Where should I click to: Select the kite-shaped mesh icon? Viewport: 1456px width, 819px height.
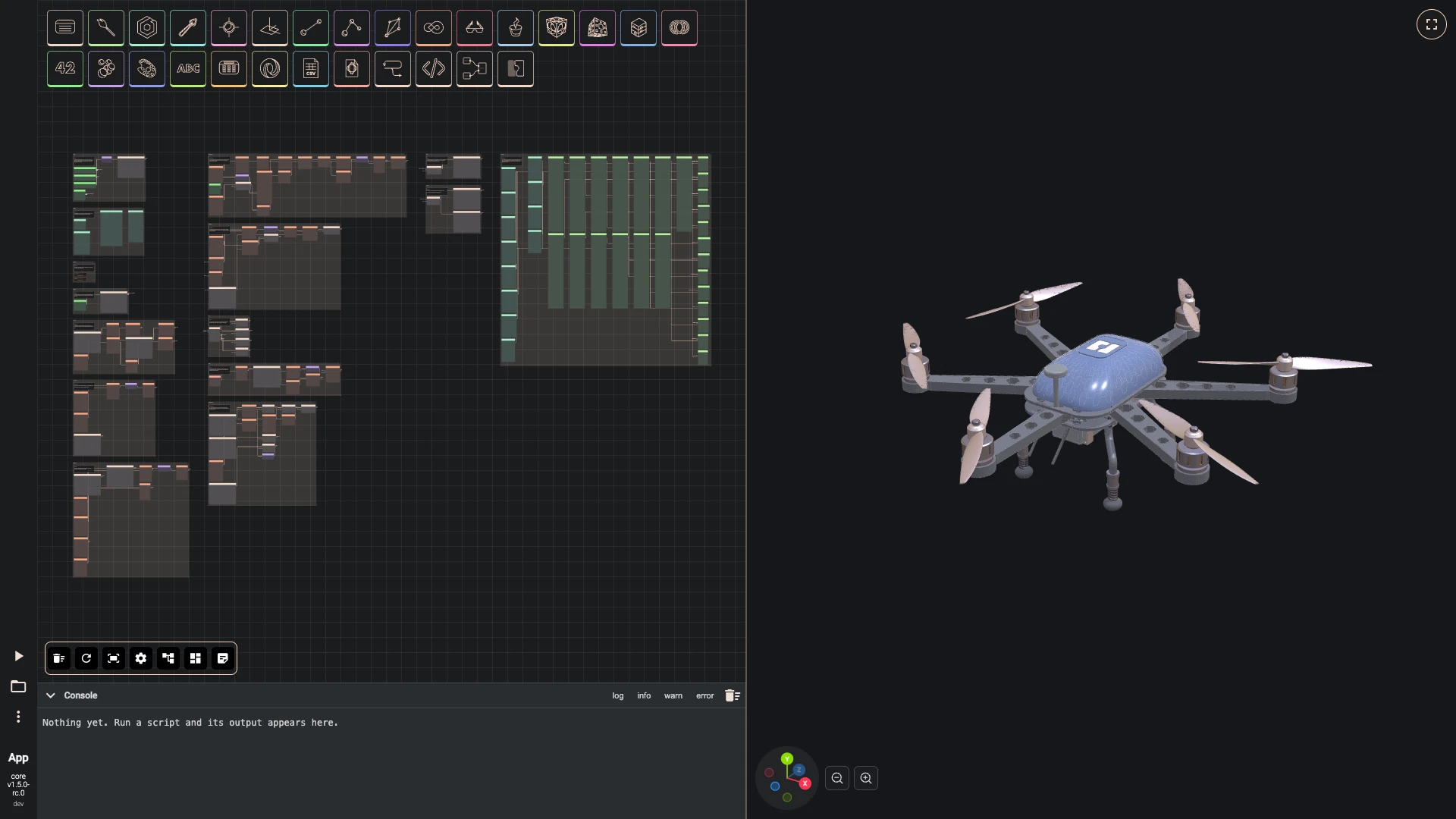pyautogui.click(x=393, y=28)
